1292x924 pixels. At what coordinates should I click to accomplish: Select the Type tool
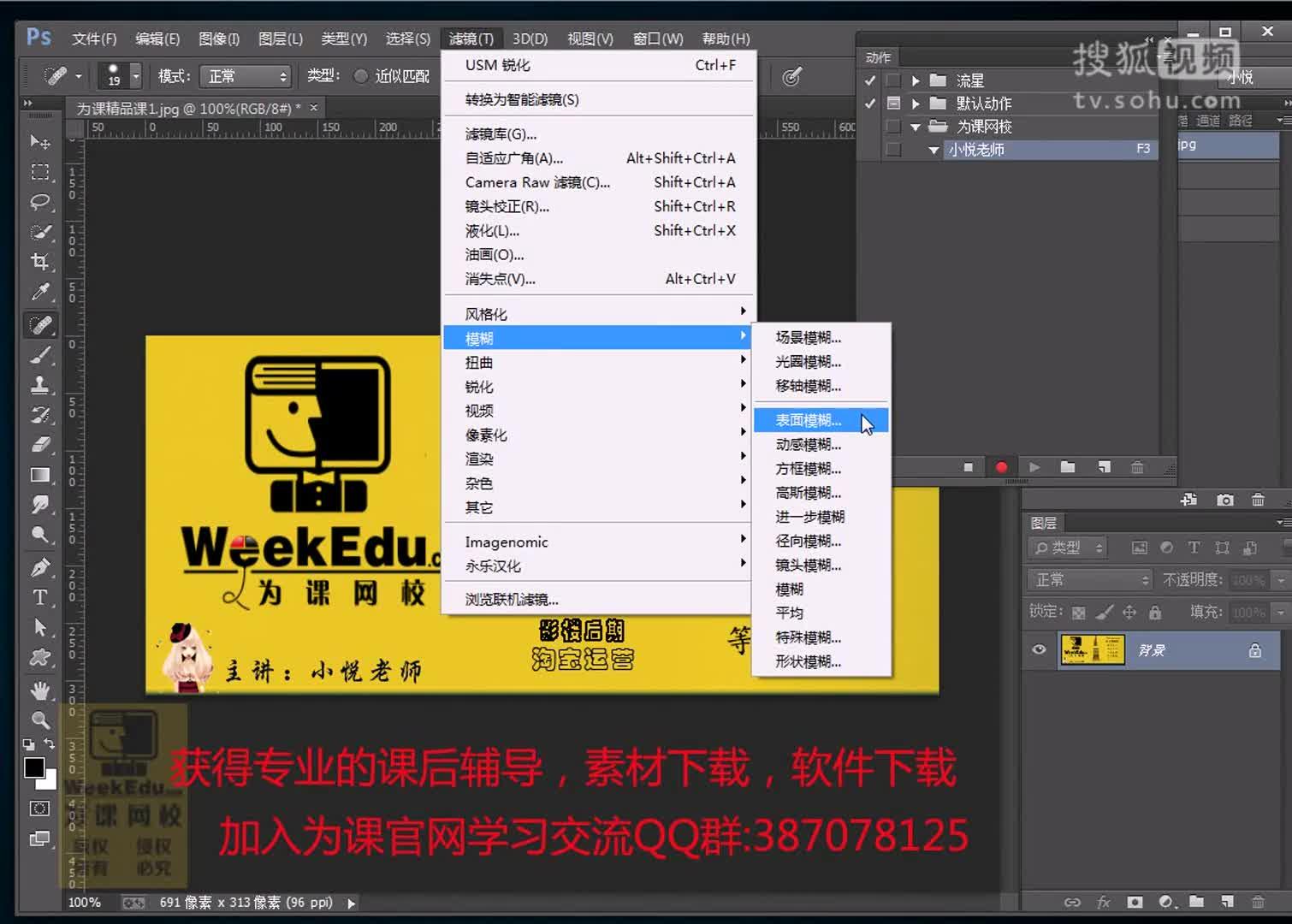click(x=40, y=598)
